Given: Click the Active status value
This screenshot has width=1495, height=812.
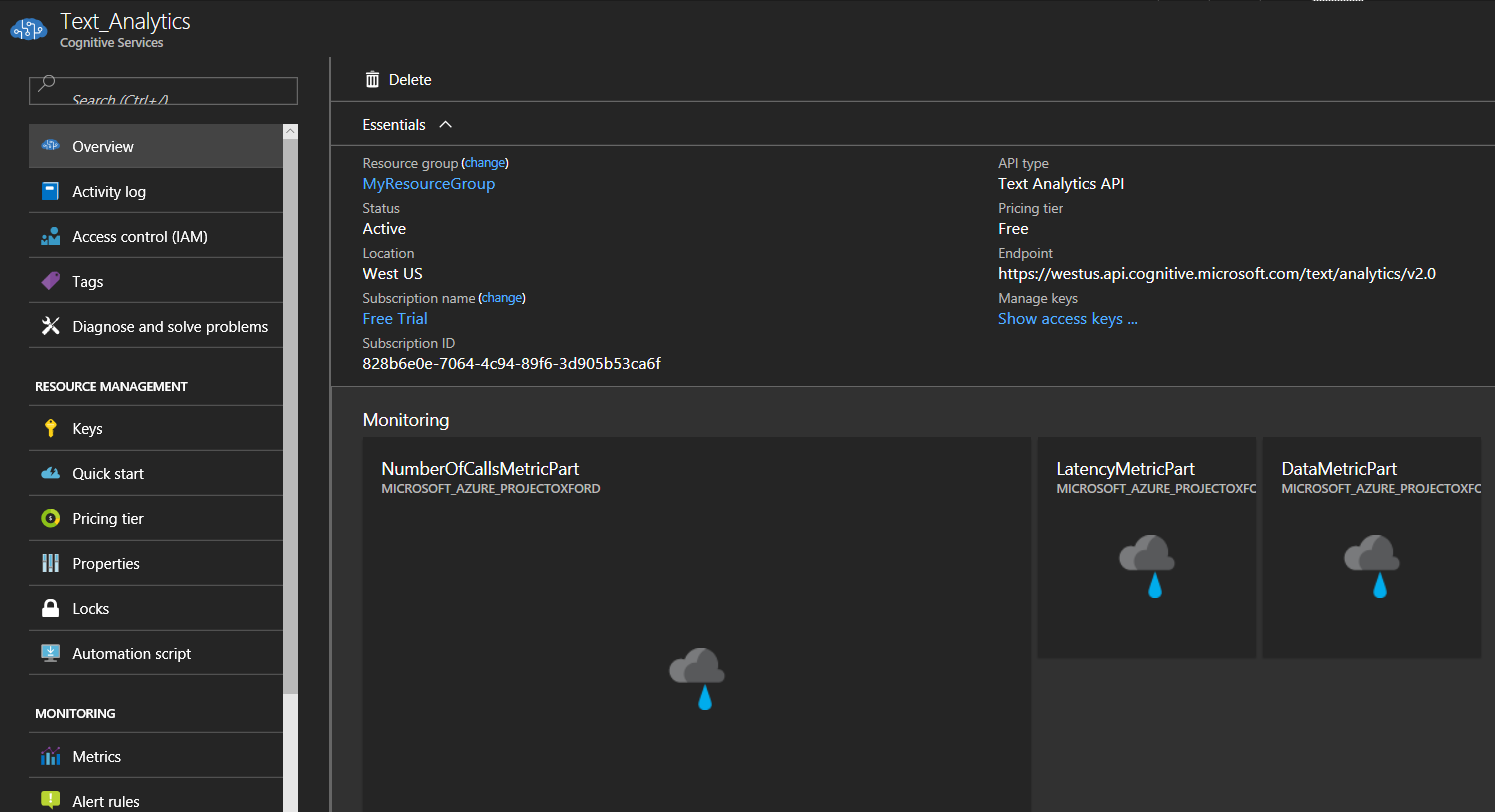Looking at the screenshot, I should point(384,229).
